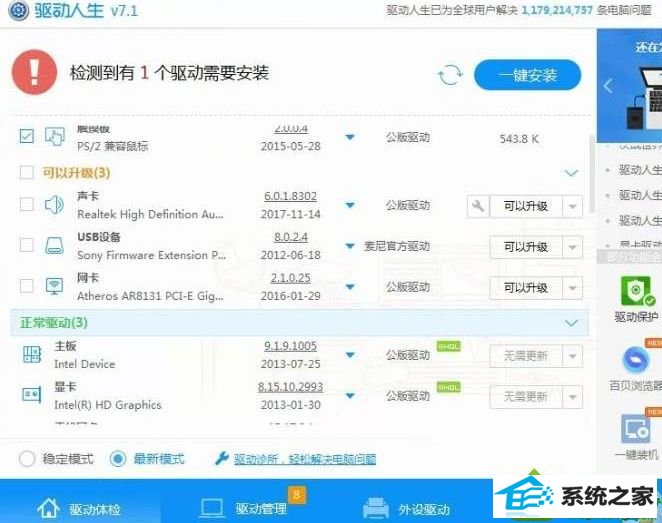The width and height of the screenshot is (662, 523).
Task: Click the wrench icon beside 驱动诊所
Action: (x=222, y=458)
